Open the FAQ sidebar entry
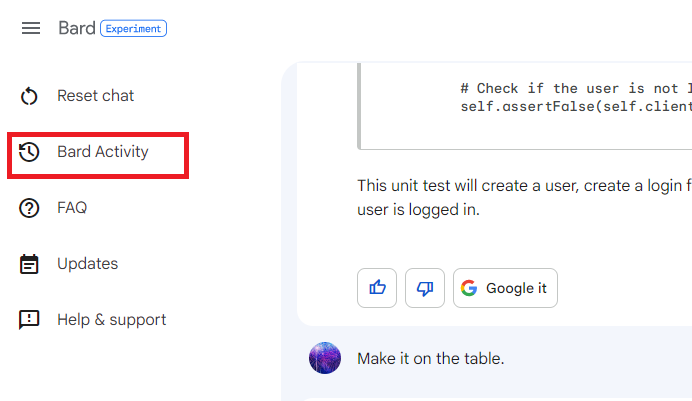Screen dimensions: 692x401 tap(72, 208)
